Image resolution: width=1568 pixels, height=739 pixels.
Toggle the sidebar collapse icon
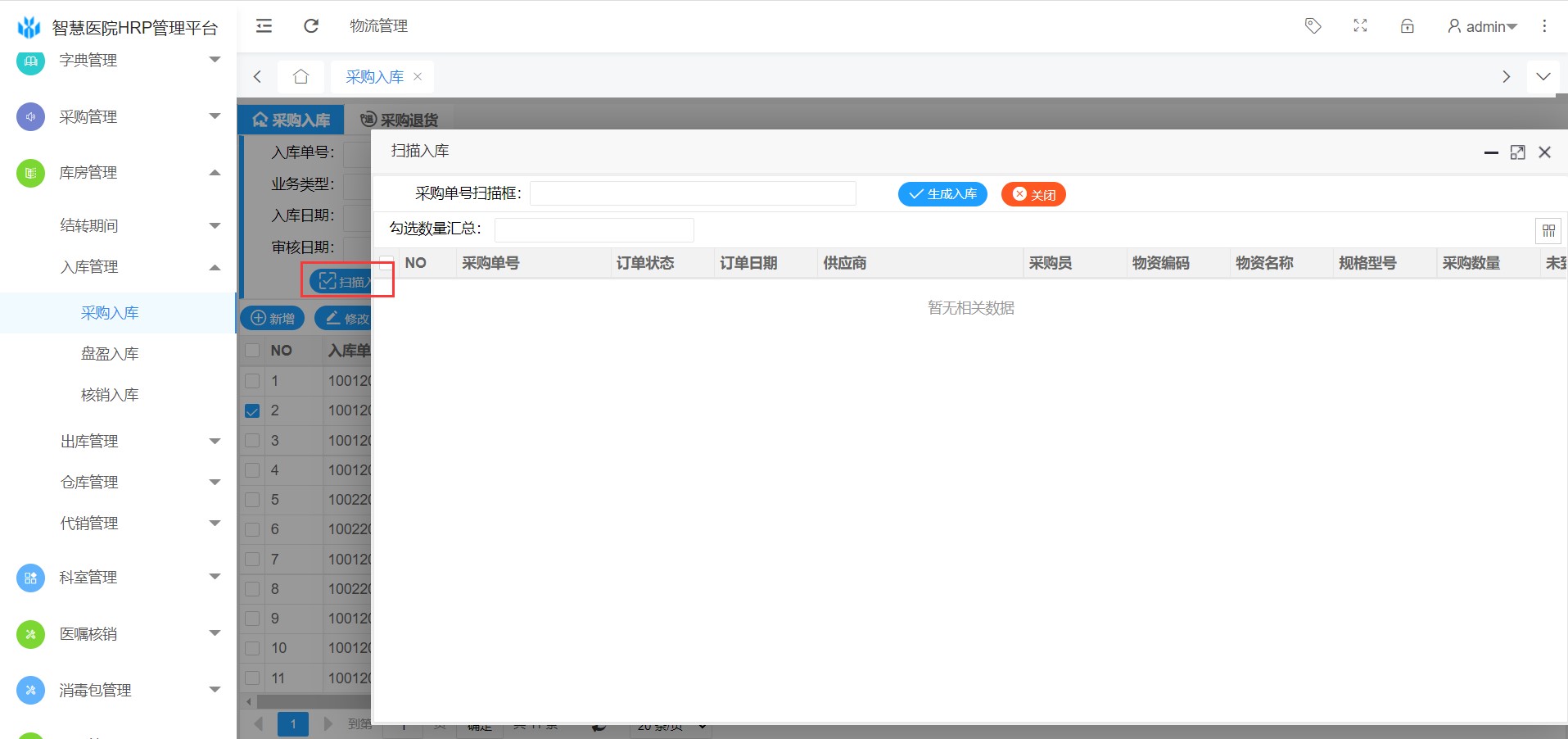point(264,26)
